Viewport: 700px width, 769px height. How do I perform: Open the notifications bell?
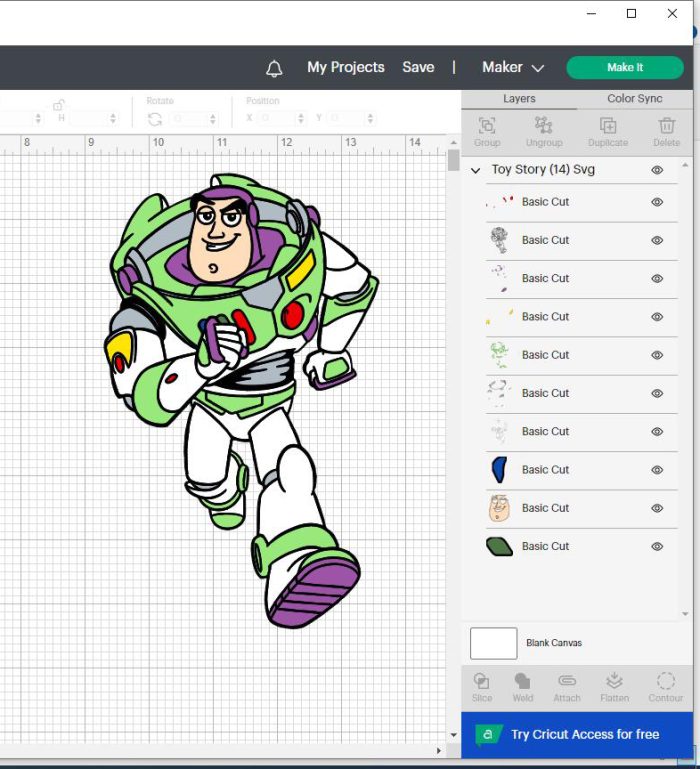[274, 68]
